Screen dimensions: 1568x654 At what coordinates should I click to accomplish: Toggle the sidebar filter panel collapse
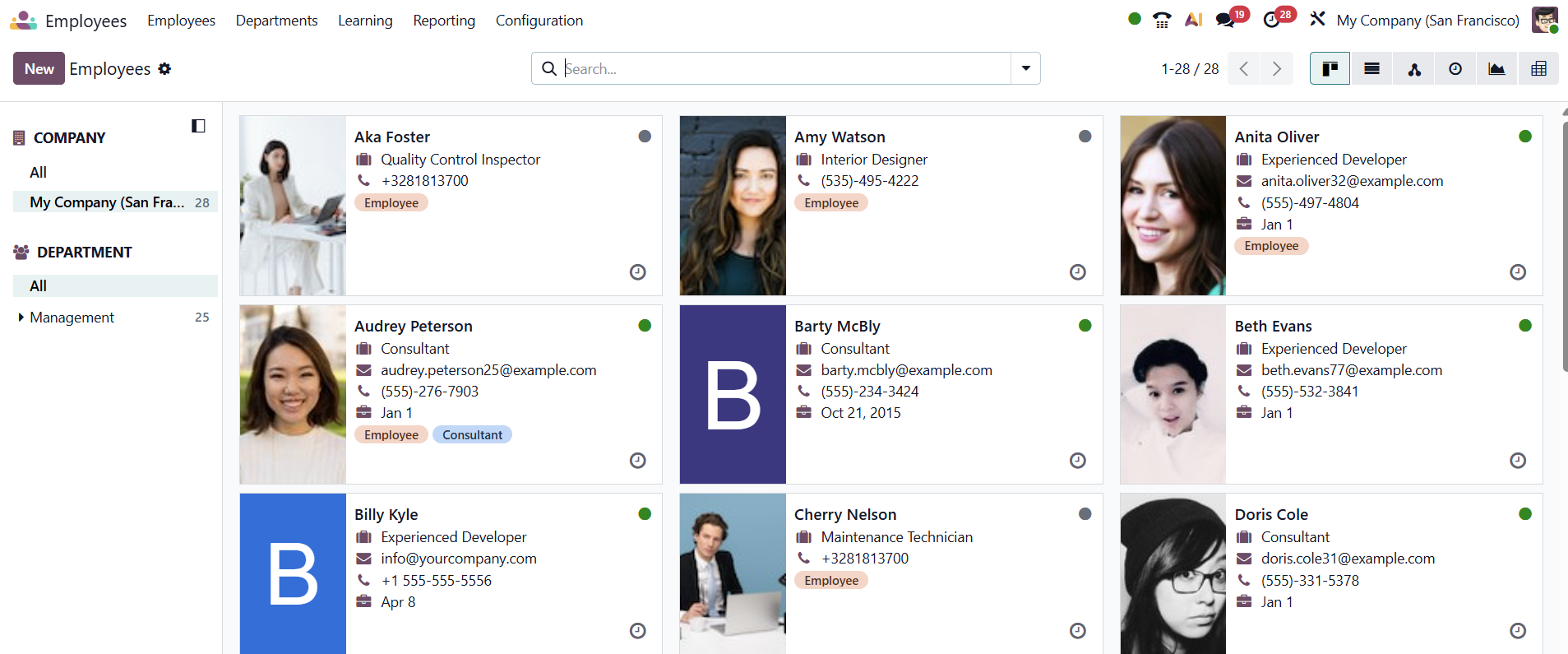click(x=198, y=126)
